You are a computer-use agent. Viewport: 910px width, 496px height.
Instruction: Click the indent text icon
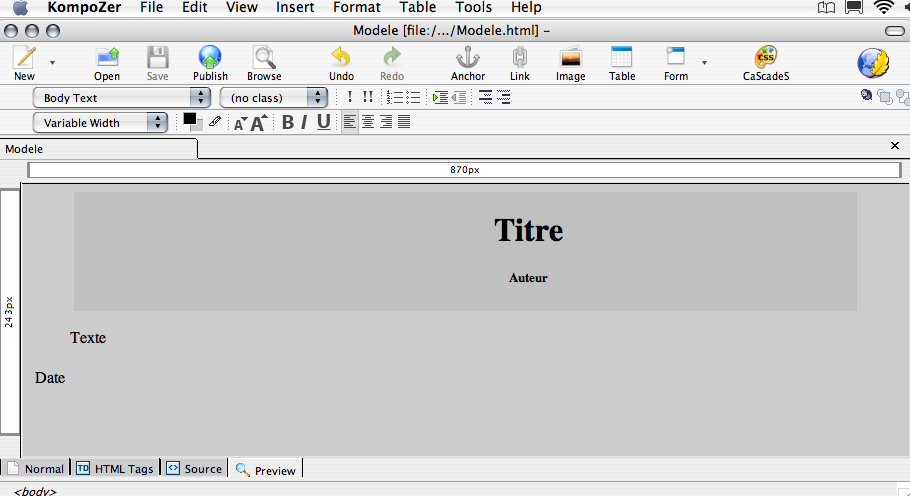pos(440,97)
